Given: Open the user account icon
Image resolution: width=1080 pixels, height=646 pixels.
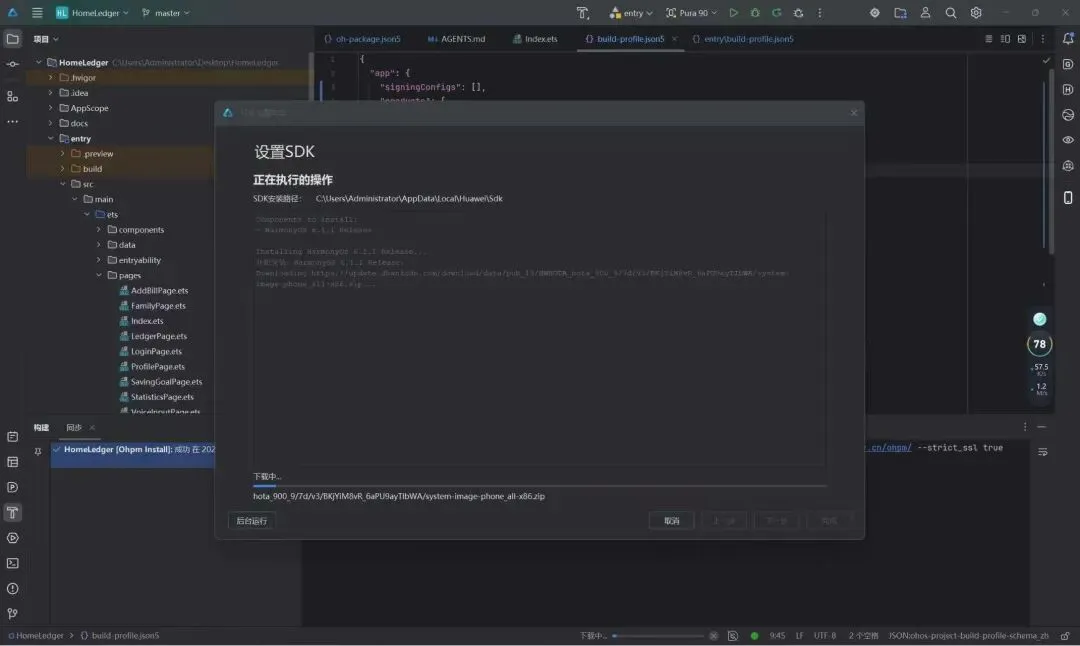Looking at the screenshot, I should pos(926,12).
